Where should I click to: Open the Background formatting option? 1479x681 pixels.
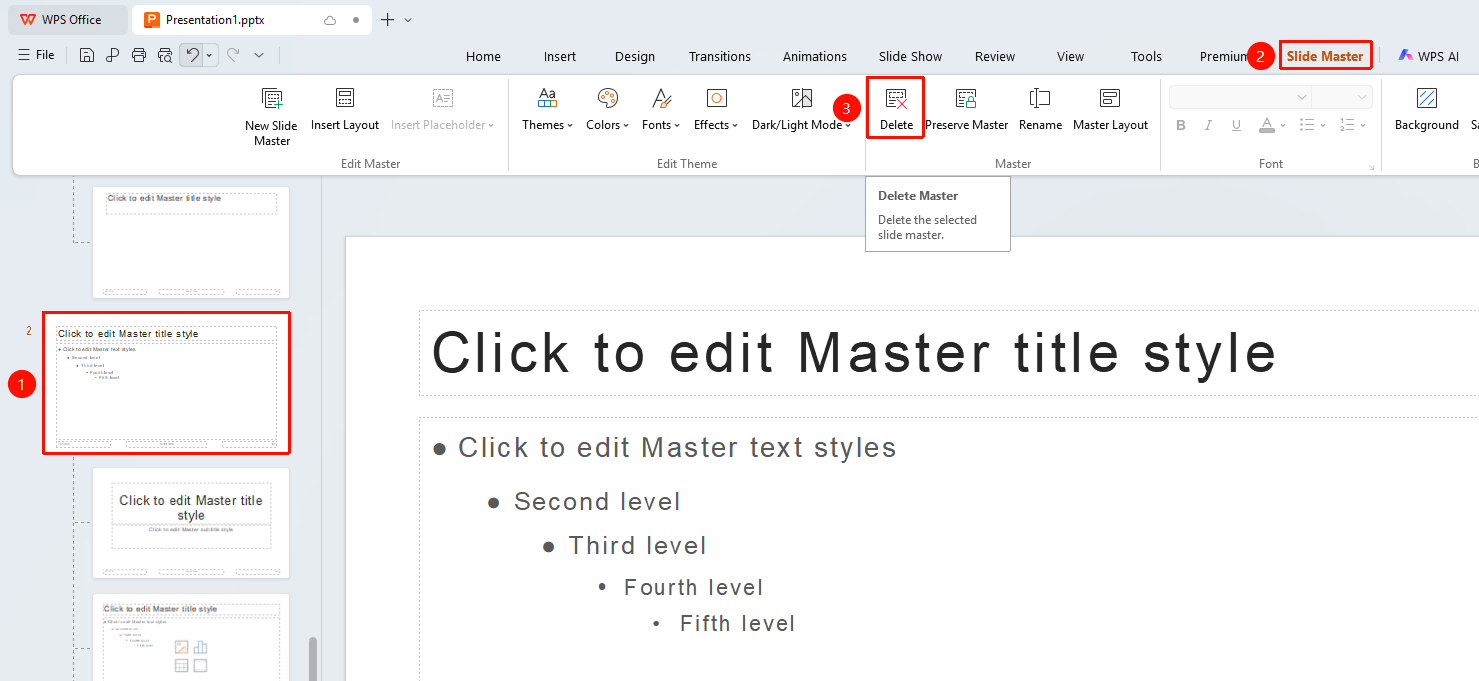tap(1427, 110)
